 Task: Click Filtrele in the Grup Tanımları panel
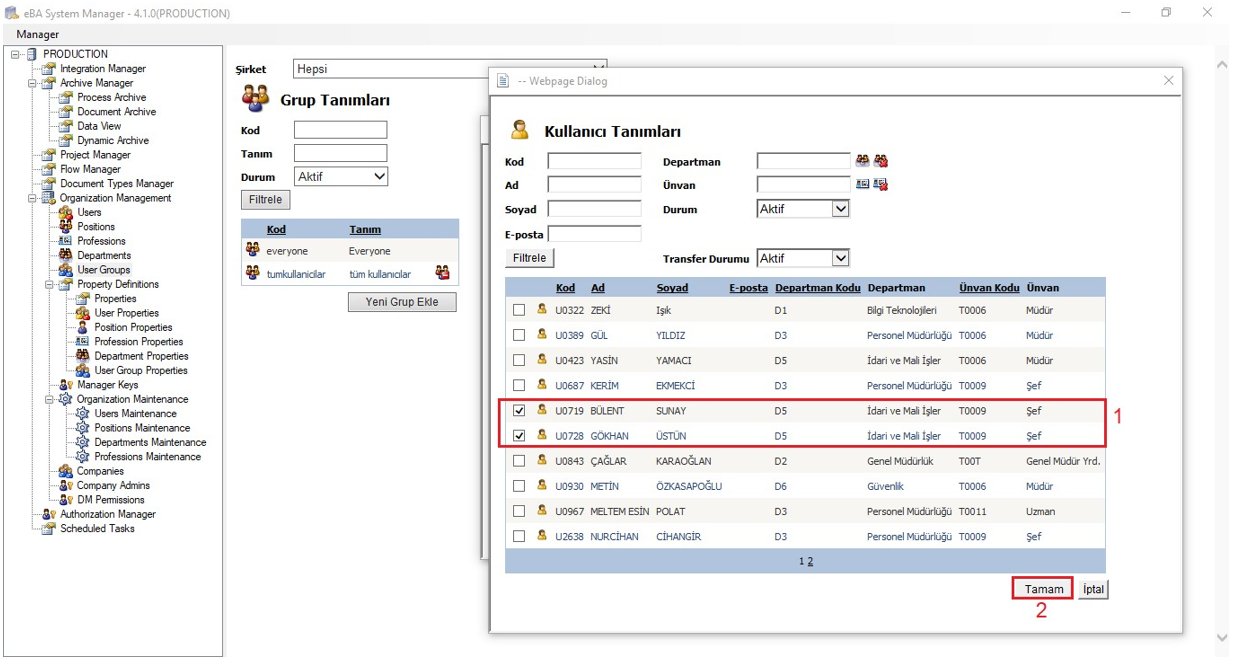pyautogui.click(x=265, y=200)
